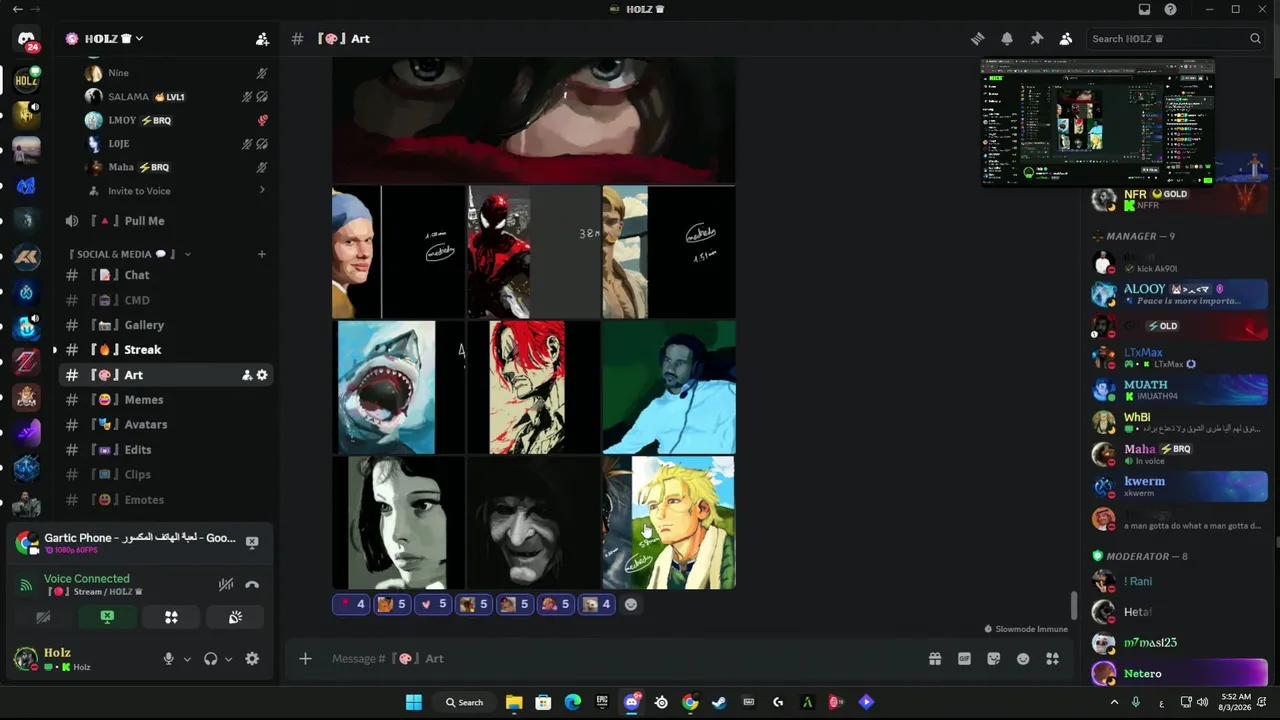This screenshot has width=1280, height=720.
Task: Open Art channel settings gear
Action: (x=262, y=375)
